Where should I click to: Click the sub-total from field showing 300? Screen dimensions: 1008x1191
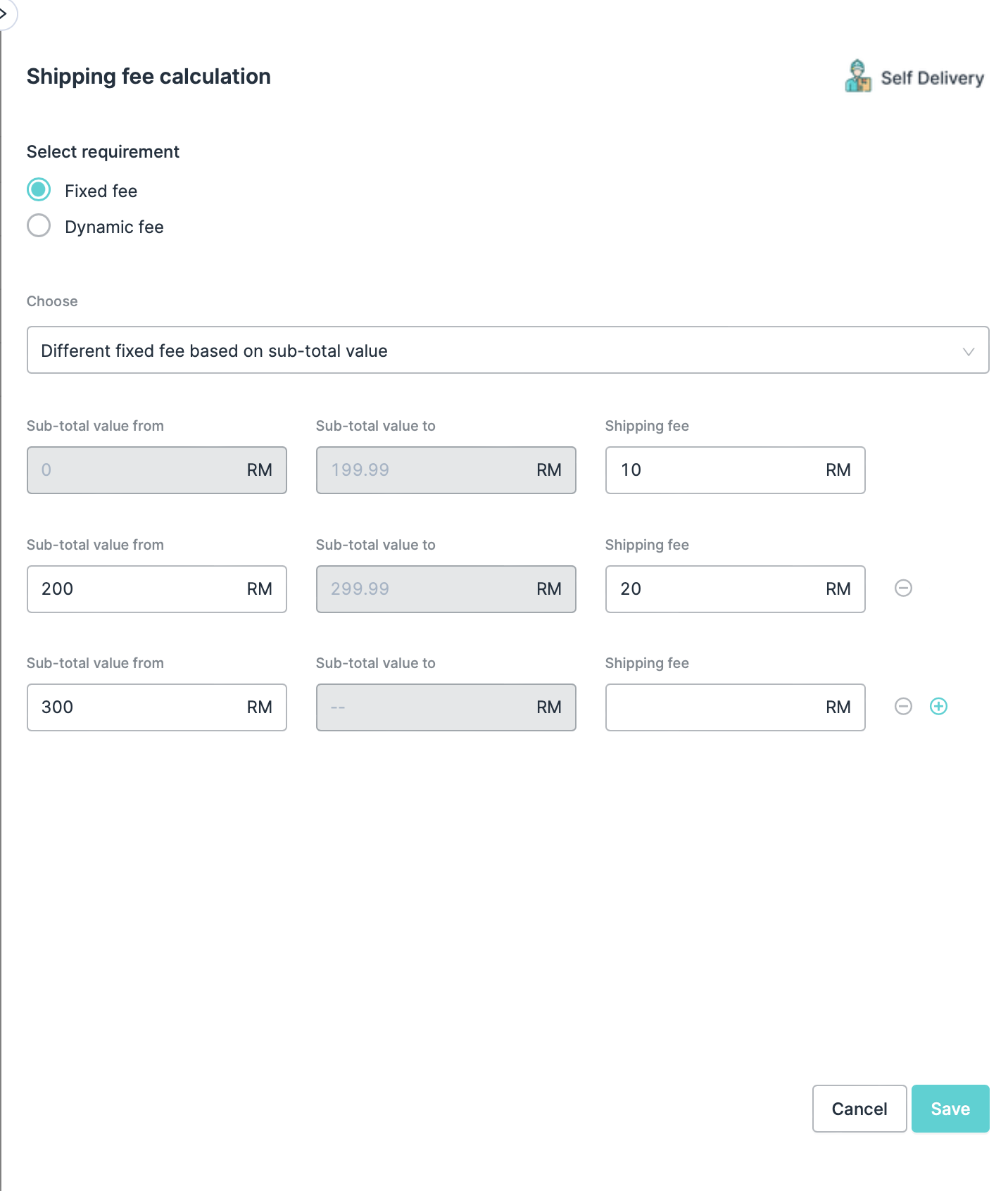pos(137,707)
